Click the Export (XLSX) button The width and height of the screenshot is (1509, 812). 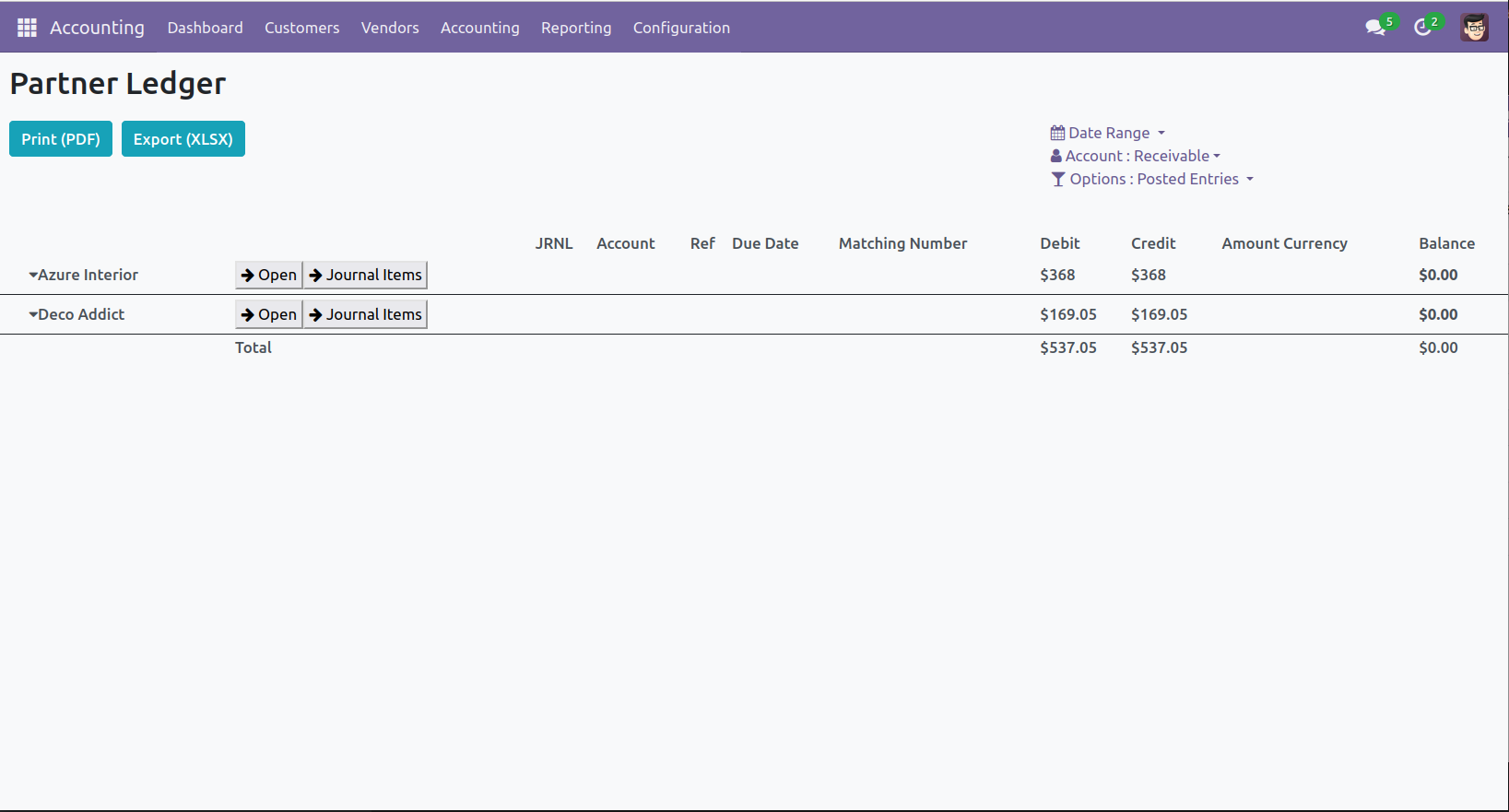(183, 139)
